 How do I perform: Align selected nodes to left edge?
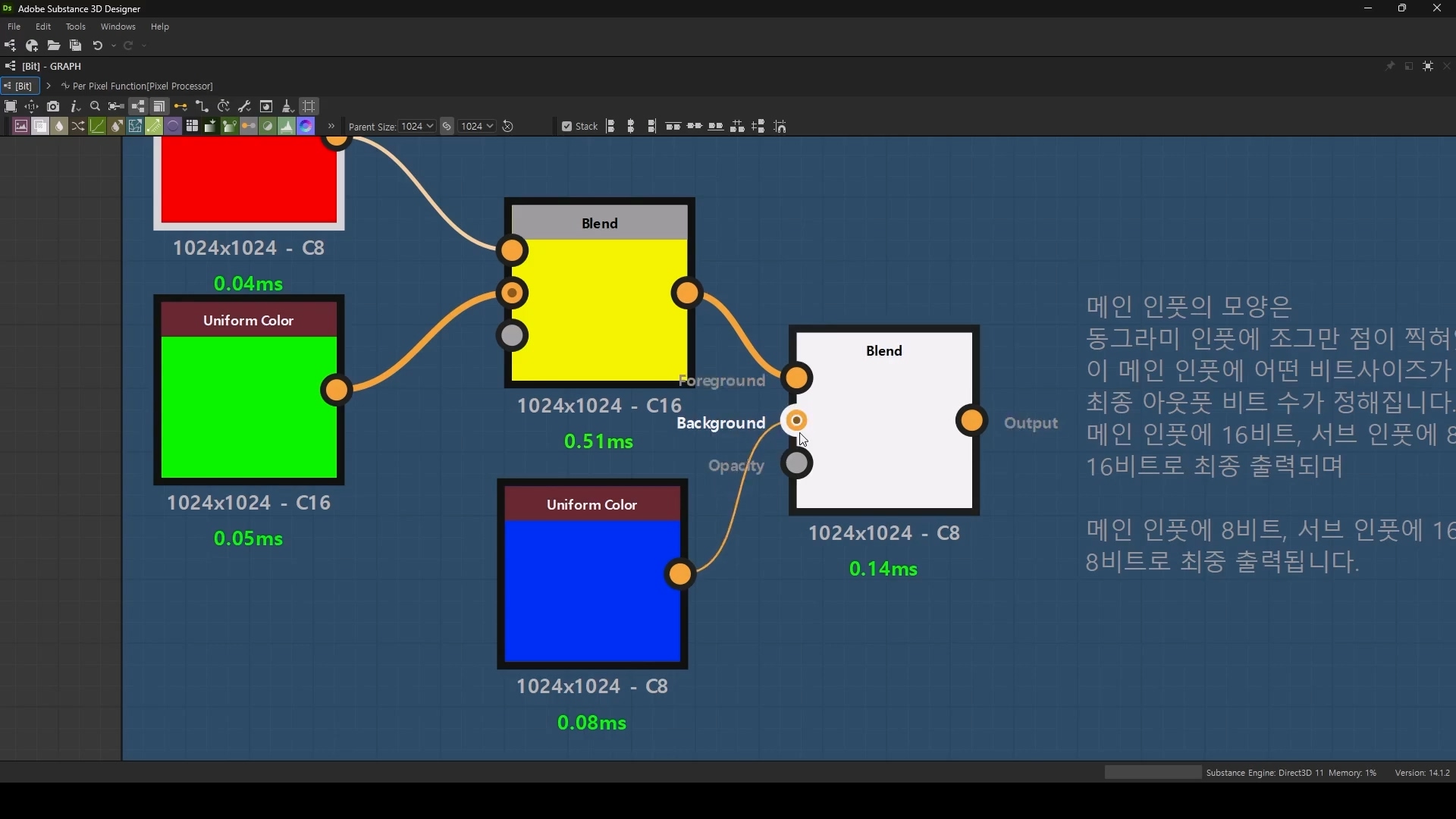point(611,127)
